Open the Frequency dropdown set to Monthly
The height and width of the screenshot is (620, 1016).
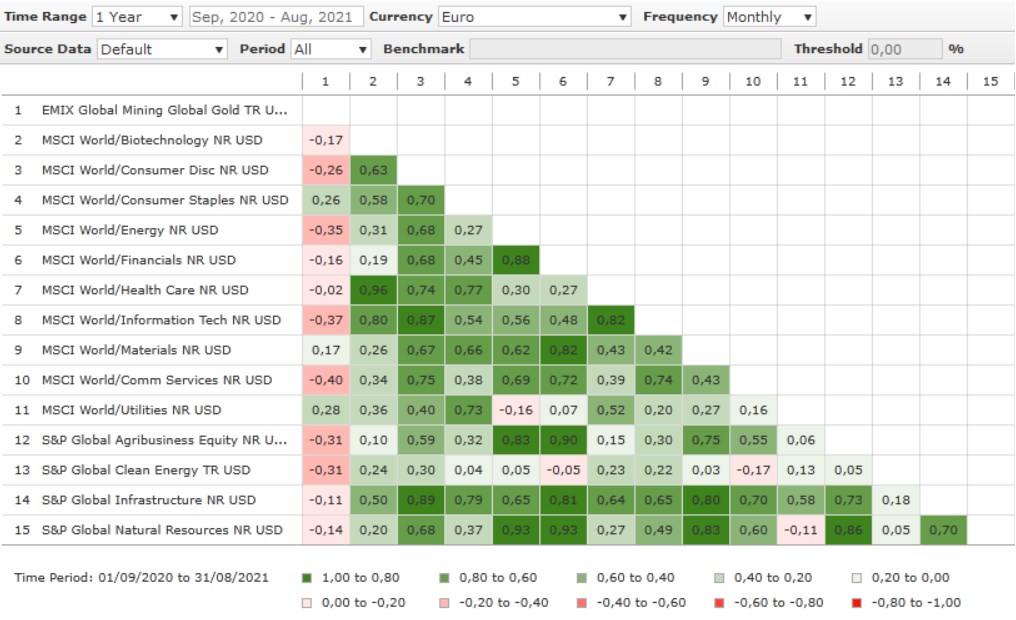769,17
